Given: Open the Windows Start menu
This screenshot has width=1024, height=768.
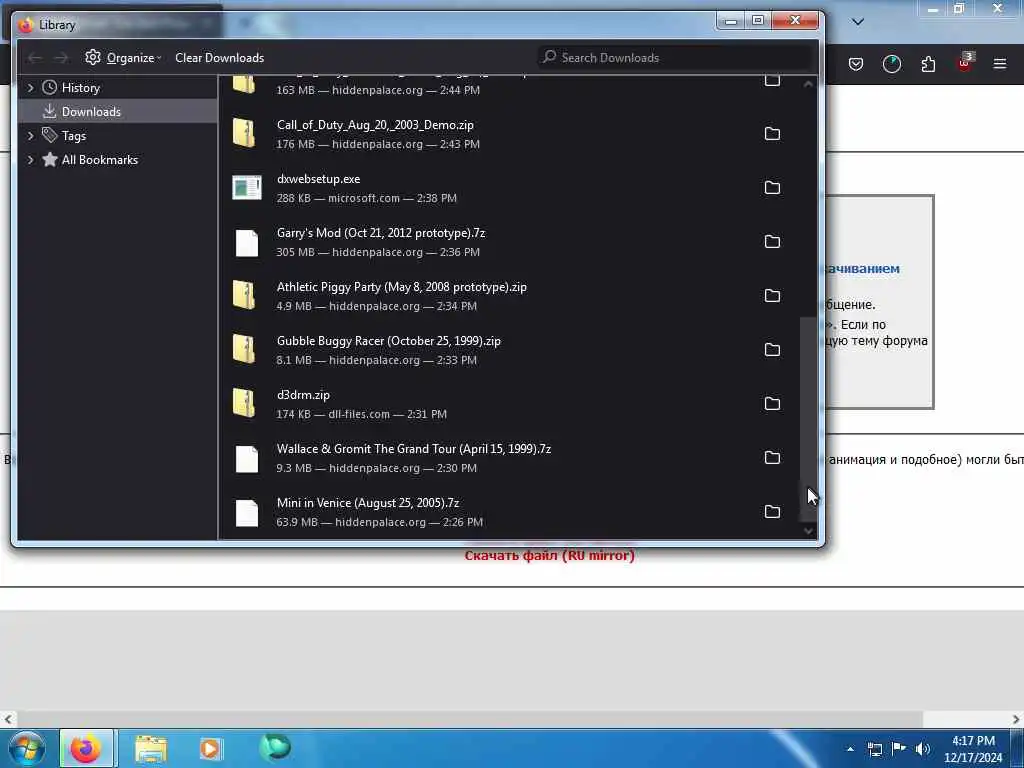Looking at the screenshot, I should (x=27, y=748).
